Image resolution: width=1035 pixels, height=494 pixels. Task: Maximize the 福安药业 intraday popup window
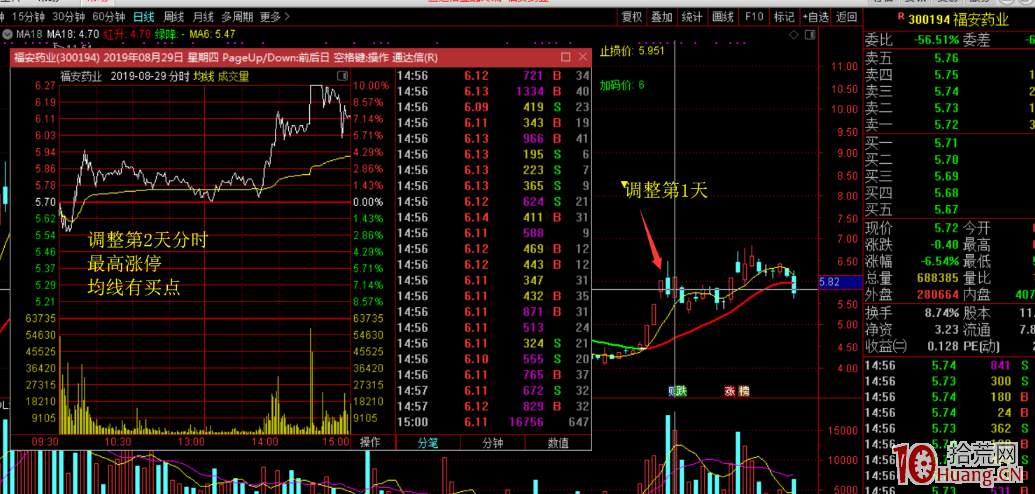pyautogui.click(x=566, y=57)
